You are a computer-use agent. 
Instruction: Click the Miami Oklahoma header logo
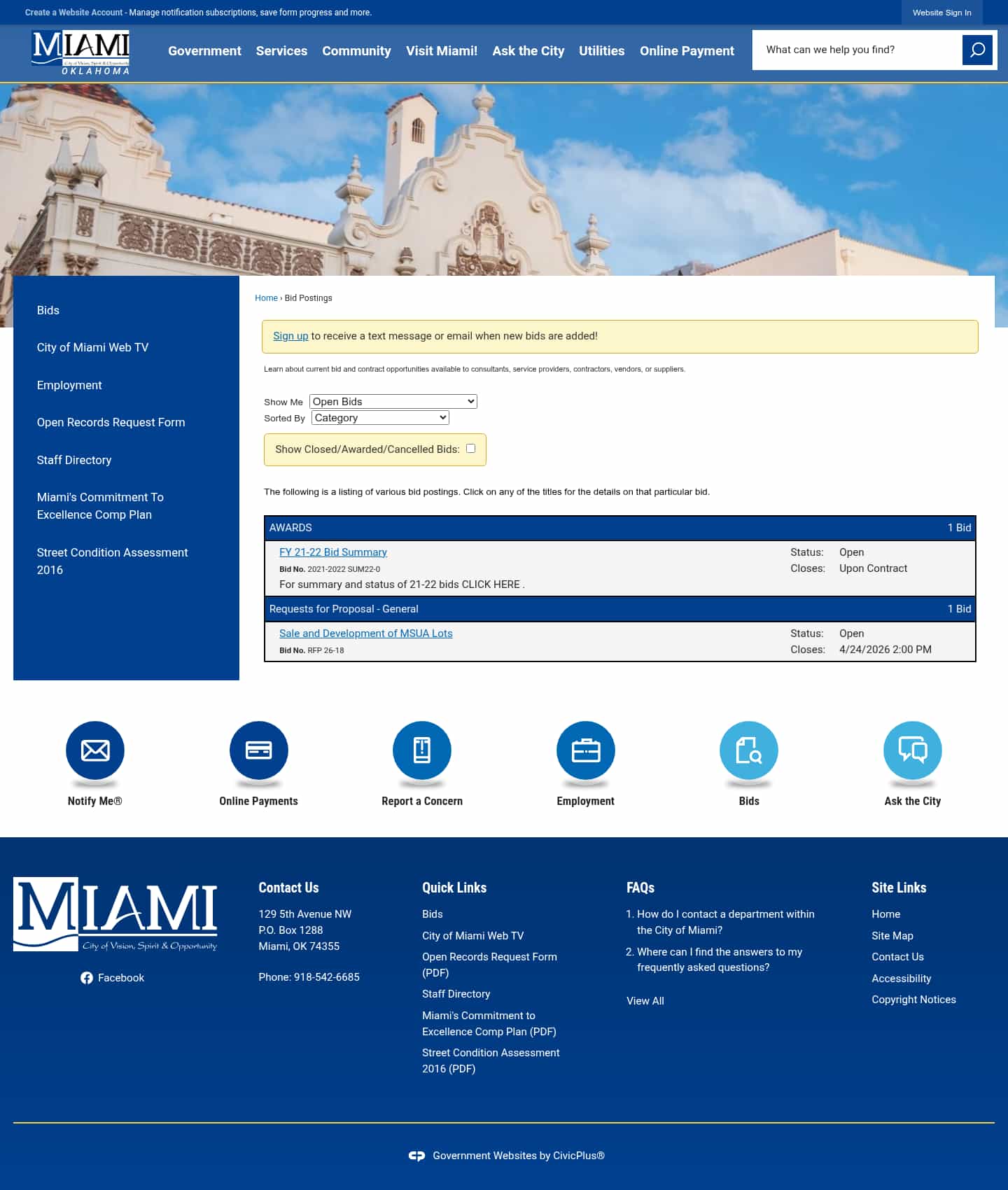click(x=80, y=52)
